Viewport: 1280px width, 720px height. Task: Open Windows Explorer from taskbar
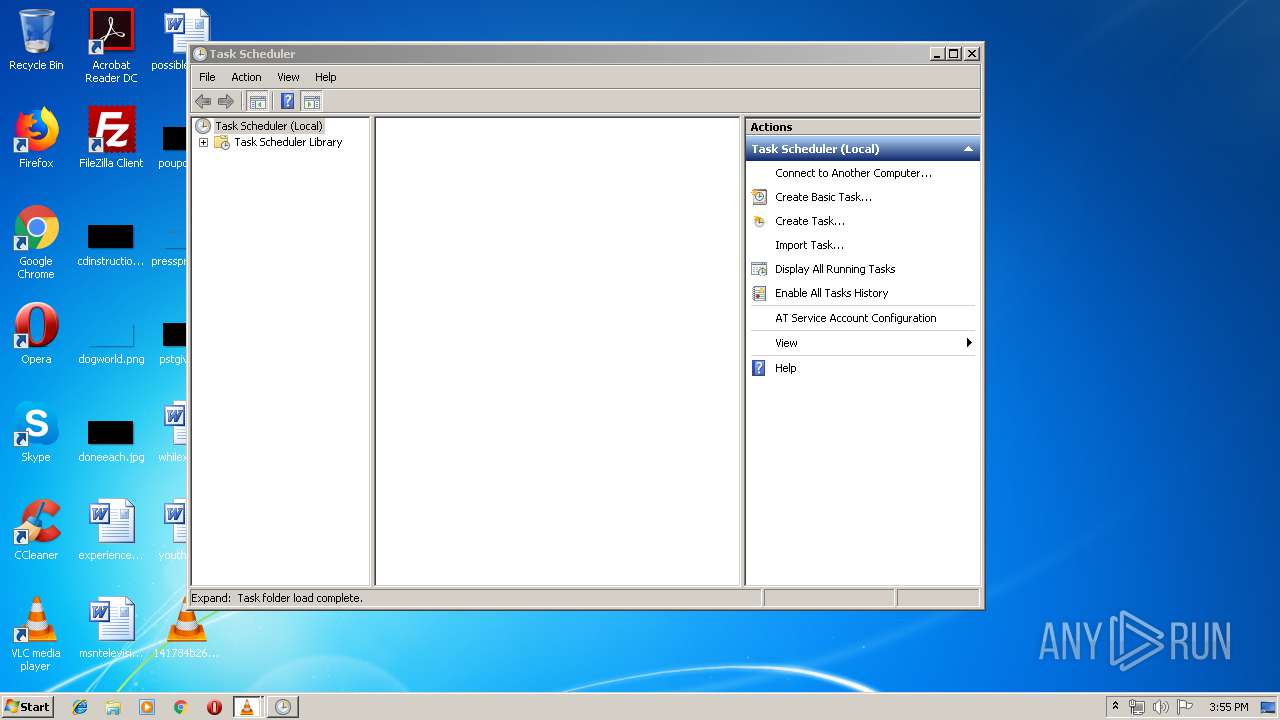(113, 707)
